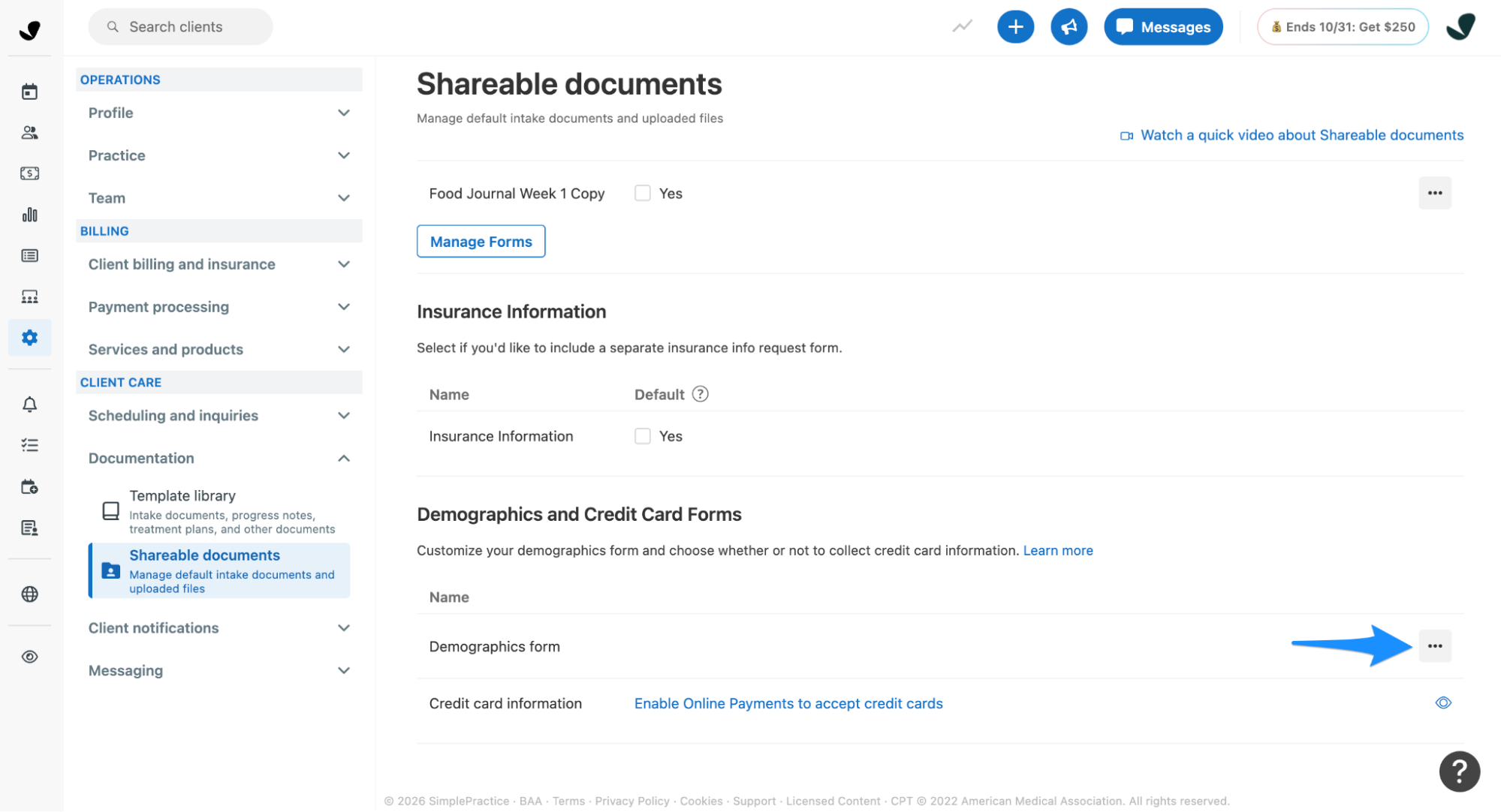1501x812 pixels.
Task: Open the analytics bar chart icon
Action: pos(29,215)
